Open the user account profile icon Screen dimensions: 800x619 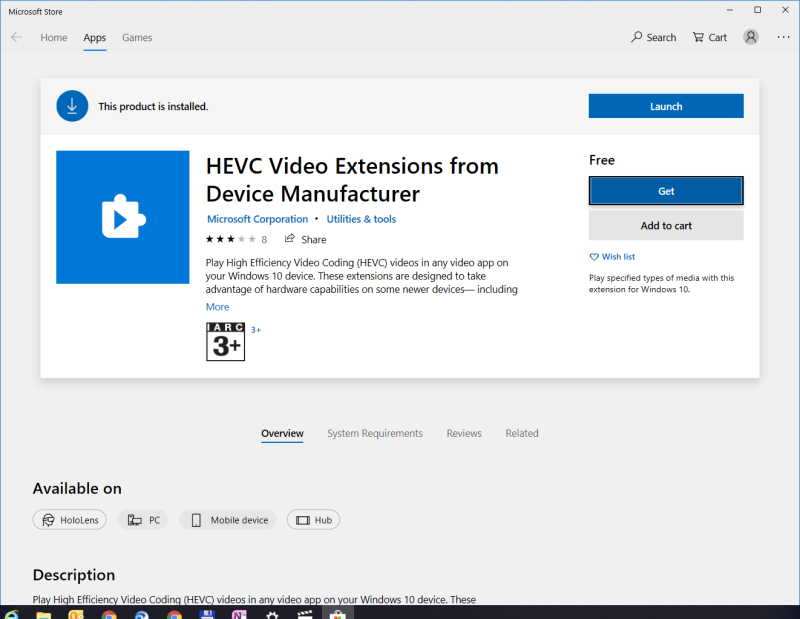[x=751, y=37]
